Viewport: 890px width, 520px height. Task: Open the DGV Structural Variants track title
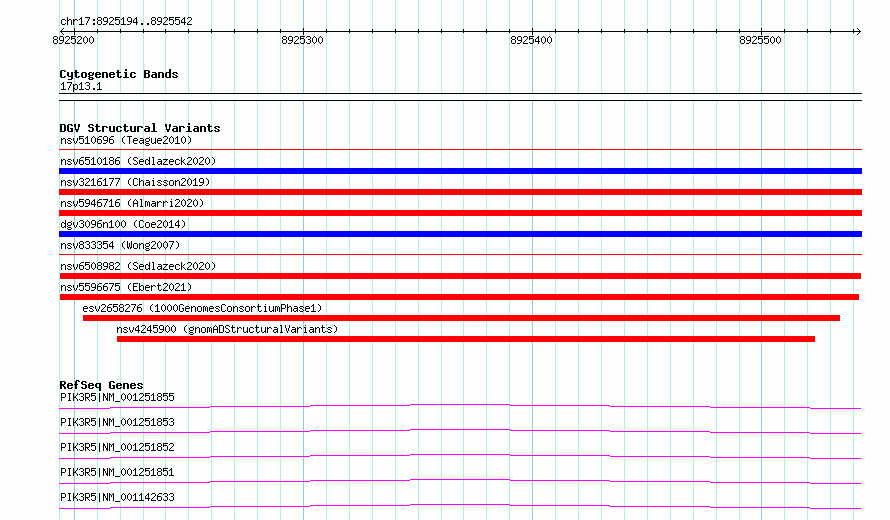click(140, 128)
